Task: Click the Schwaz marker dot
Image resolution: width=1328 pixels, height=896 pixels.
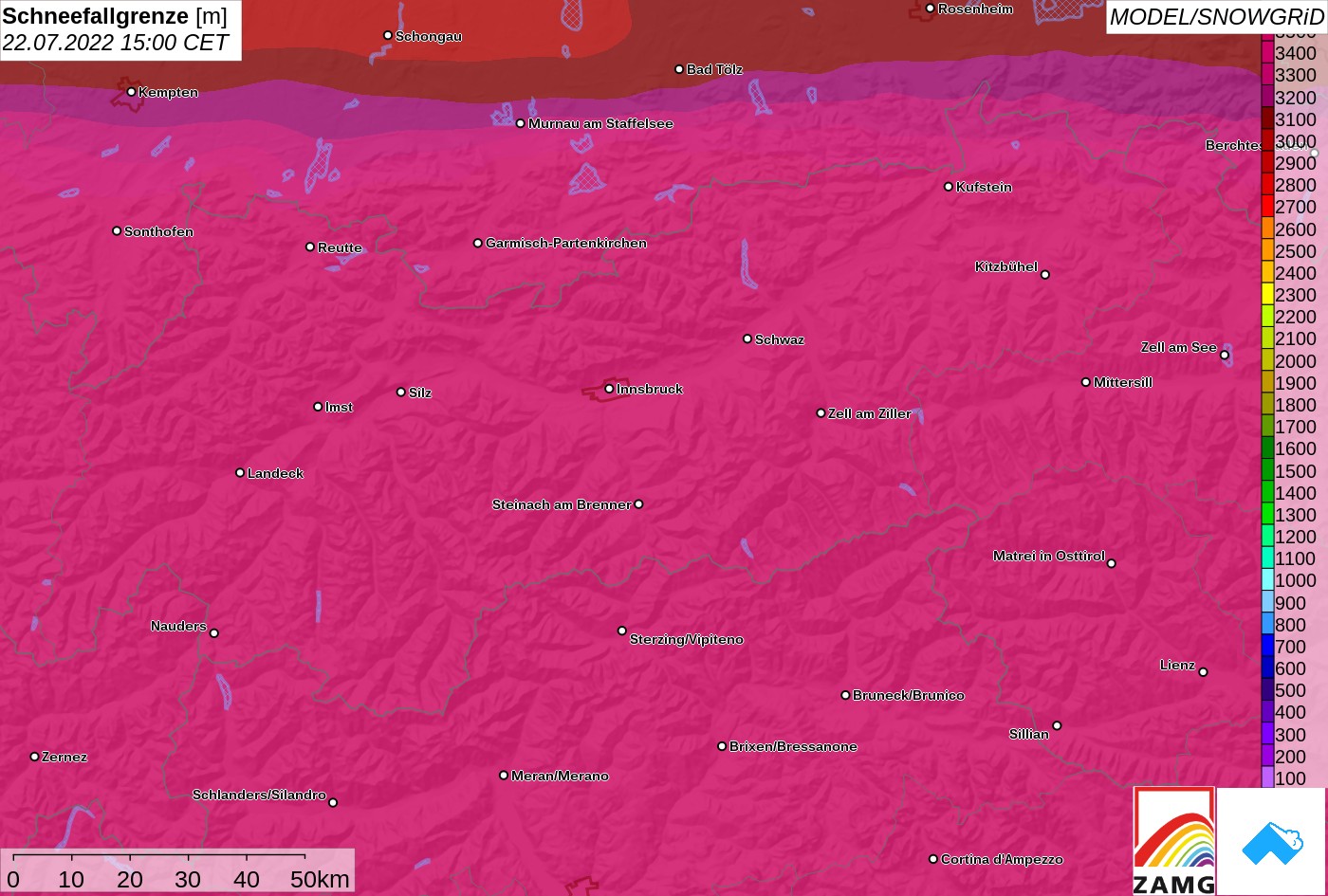Action: coord(747,338)
